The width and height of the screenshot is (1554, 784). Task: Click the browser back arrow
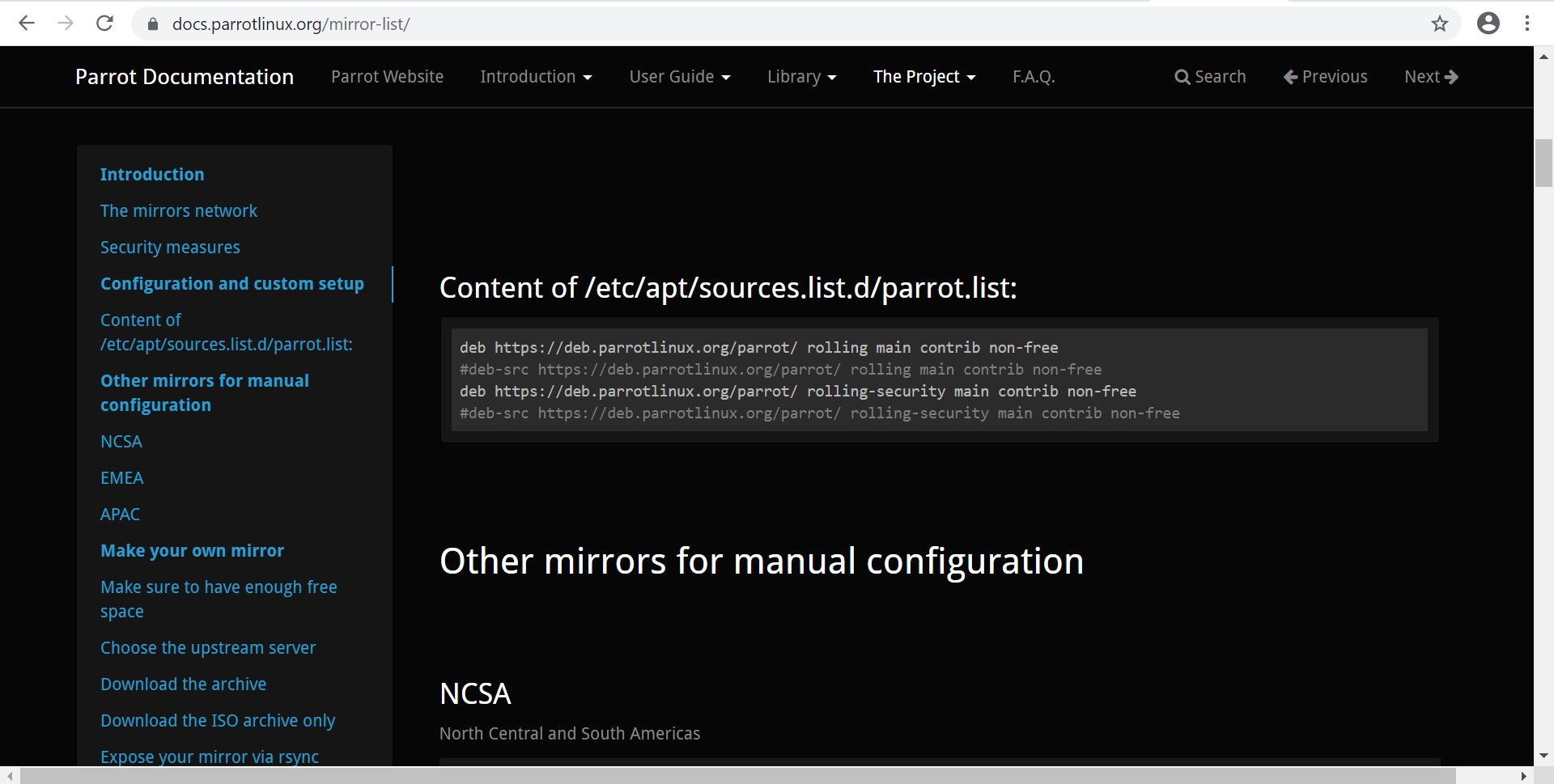pos(27,23)
